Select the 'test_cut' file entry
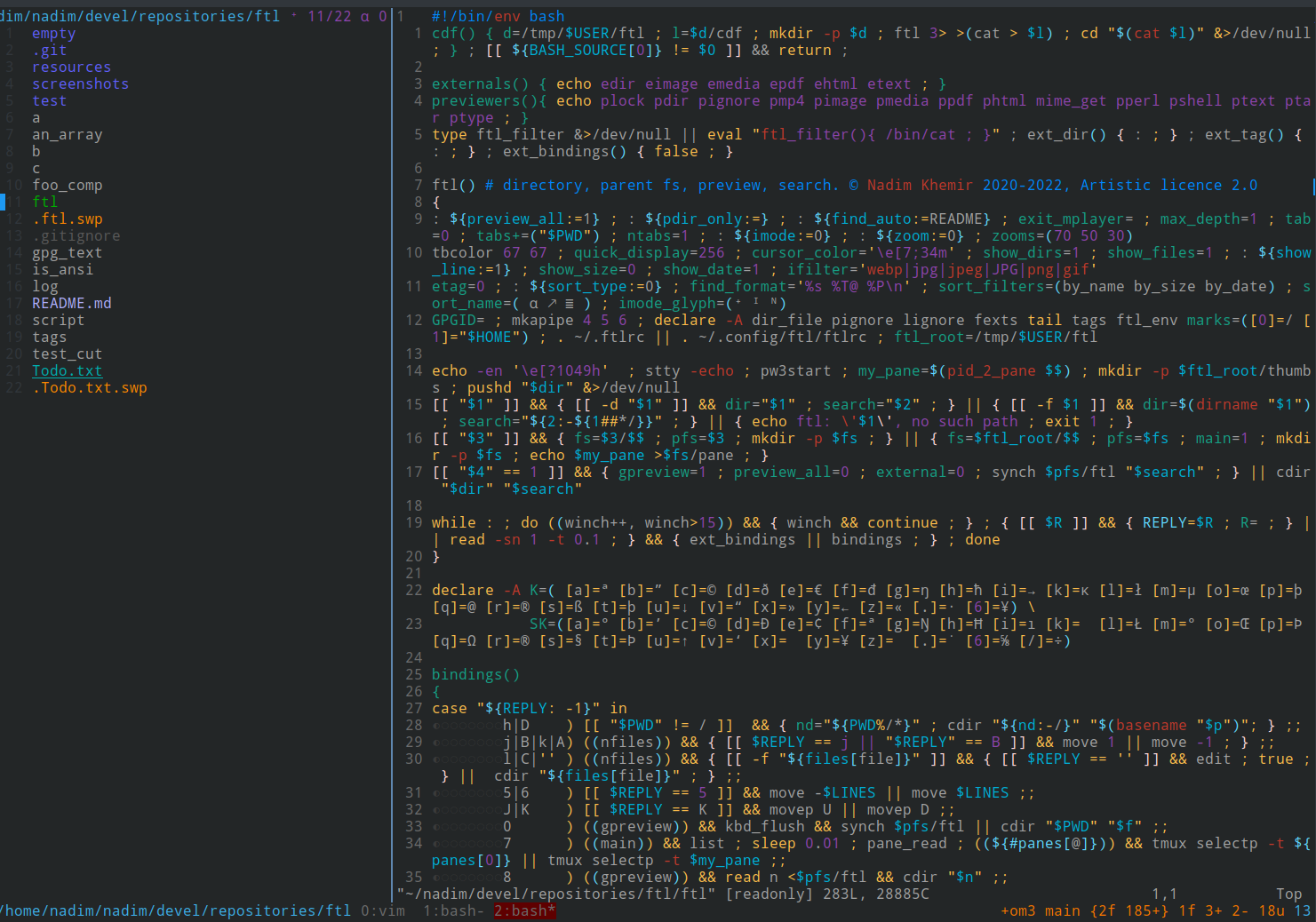This screenshot has width=1316, height=922. click(x=68, y=354)
